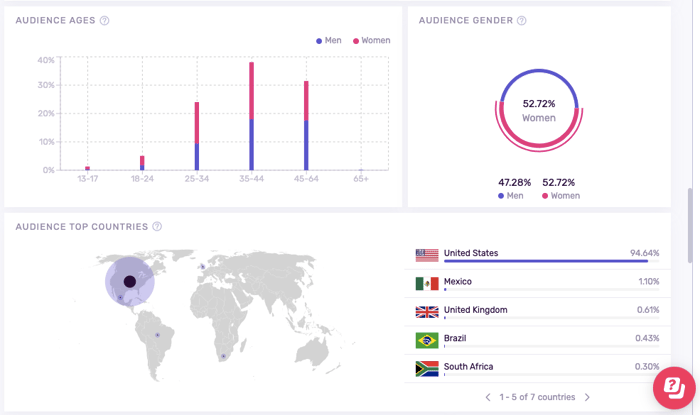Click the Brazil flag icon
Screen dimensions: 700x415
tap(427, 340)
